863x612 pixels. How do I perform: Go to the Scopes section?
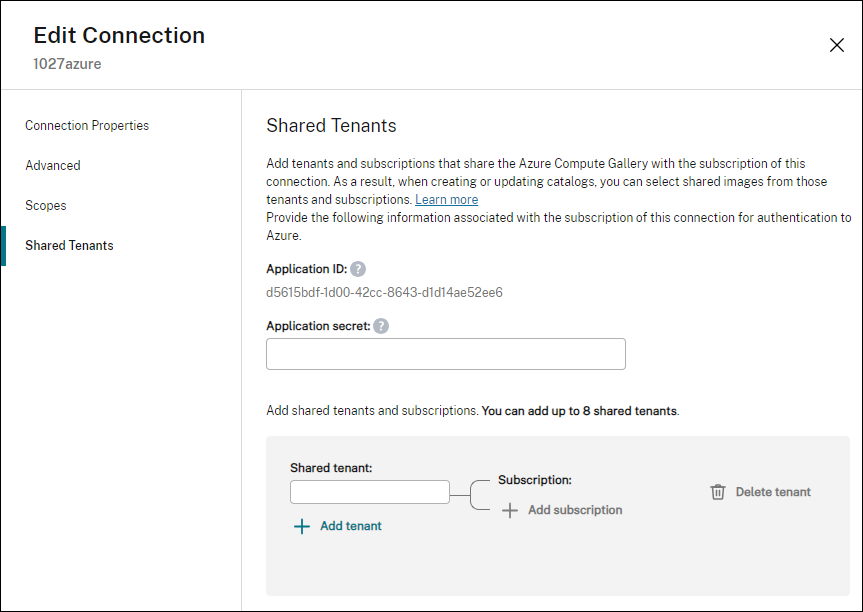(46, 206)
